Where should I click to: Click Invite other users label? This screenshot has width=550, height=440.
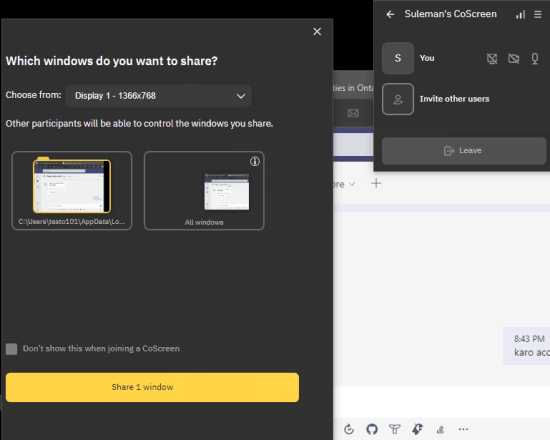click(454, 99)
